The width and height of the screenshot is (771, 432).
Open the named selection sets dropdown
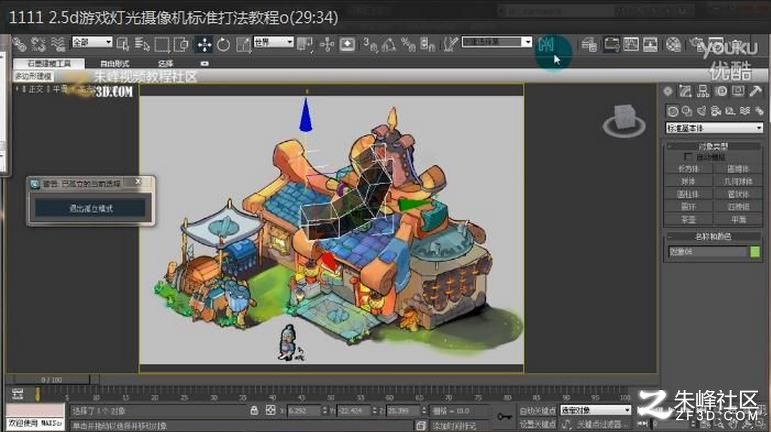(x=497, y=42)
